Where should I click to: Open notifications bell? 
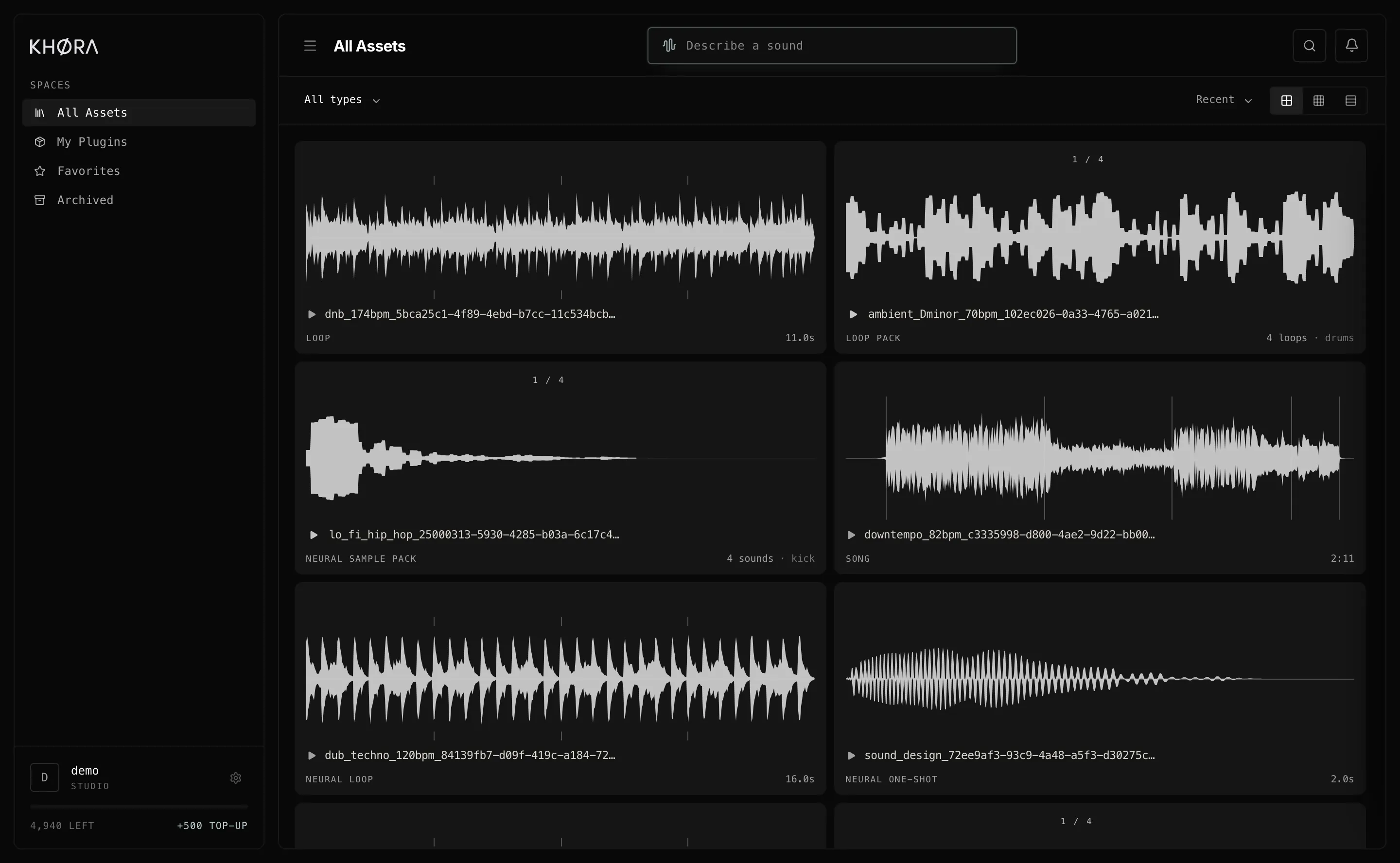1351,46
